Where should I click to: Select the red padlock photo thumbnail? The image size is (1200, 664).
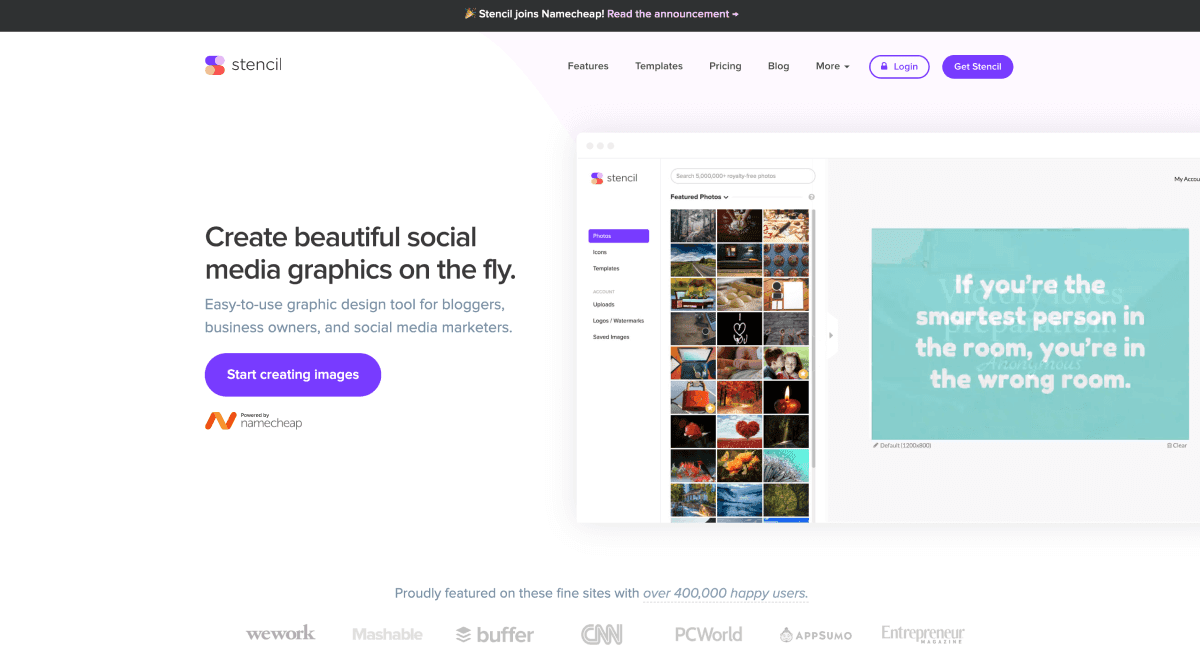693,397
